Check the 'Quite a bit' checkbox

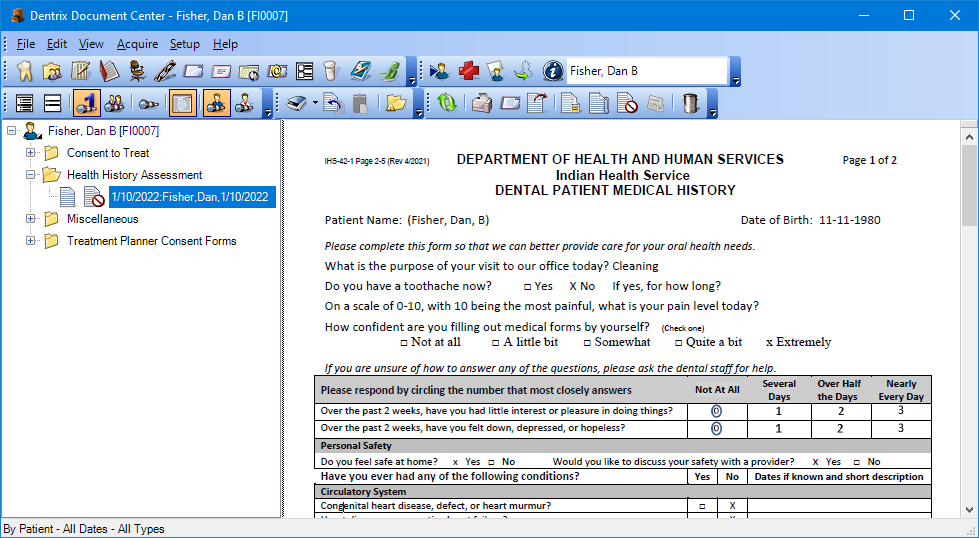coord(678,343)
